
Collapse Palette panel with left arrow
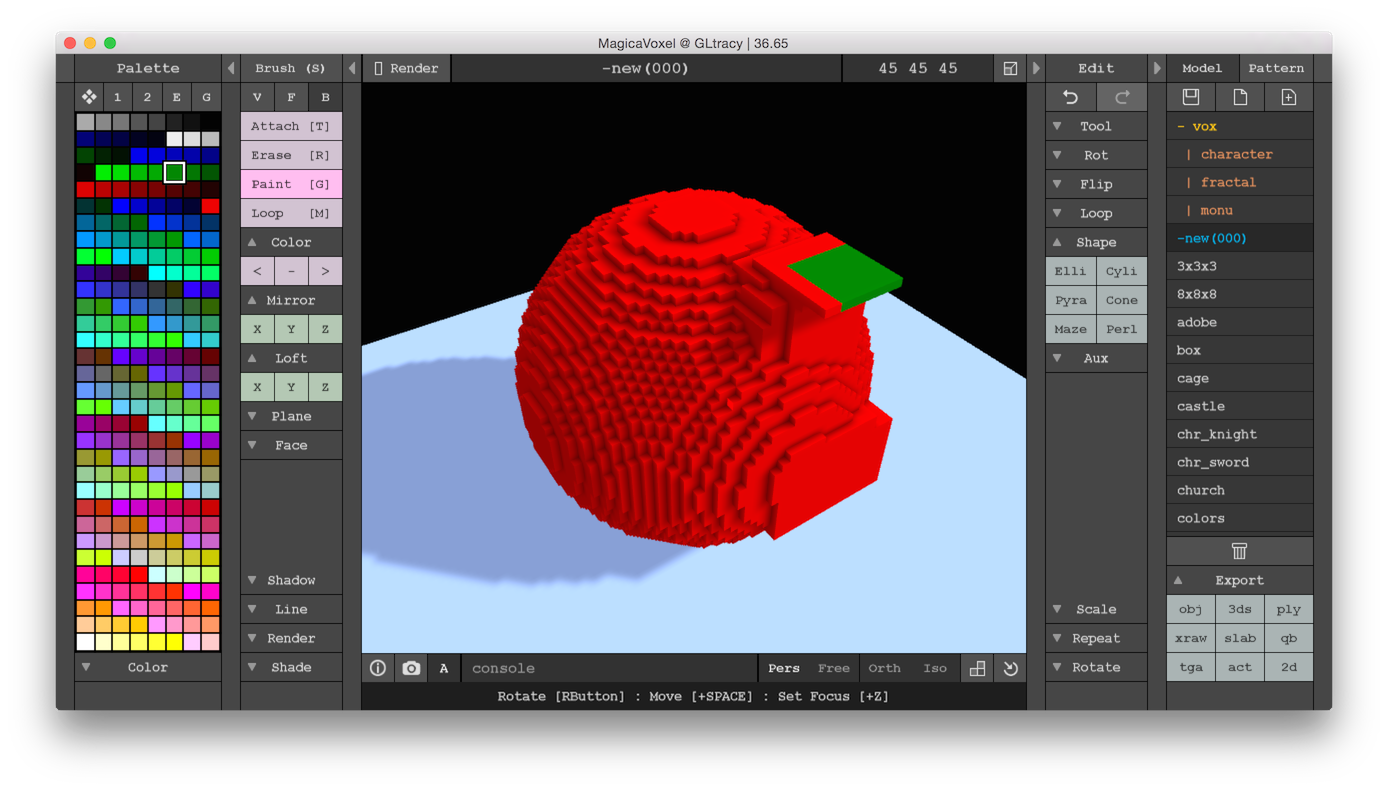[231, 68]
